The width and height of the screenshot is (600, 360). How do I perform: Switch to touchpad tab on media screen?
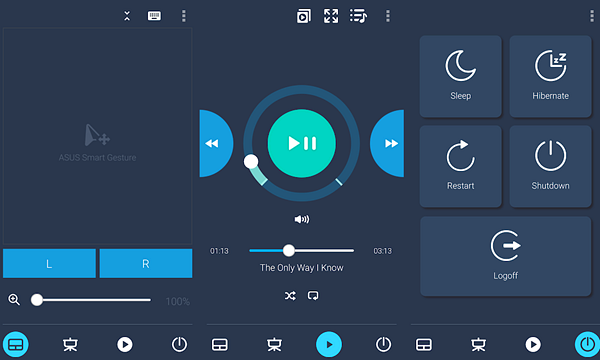click(220, 345)
